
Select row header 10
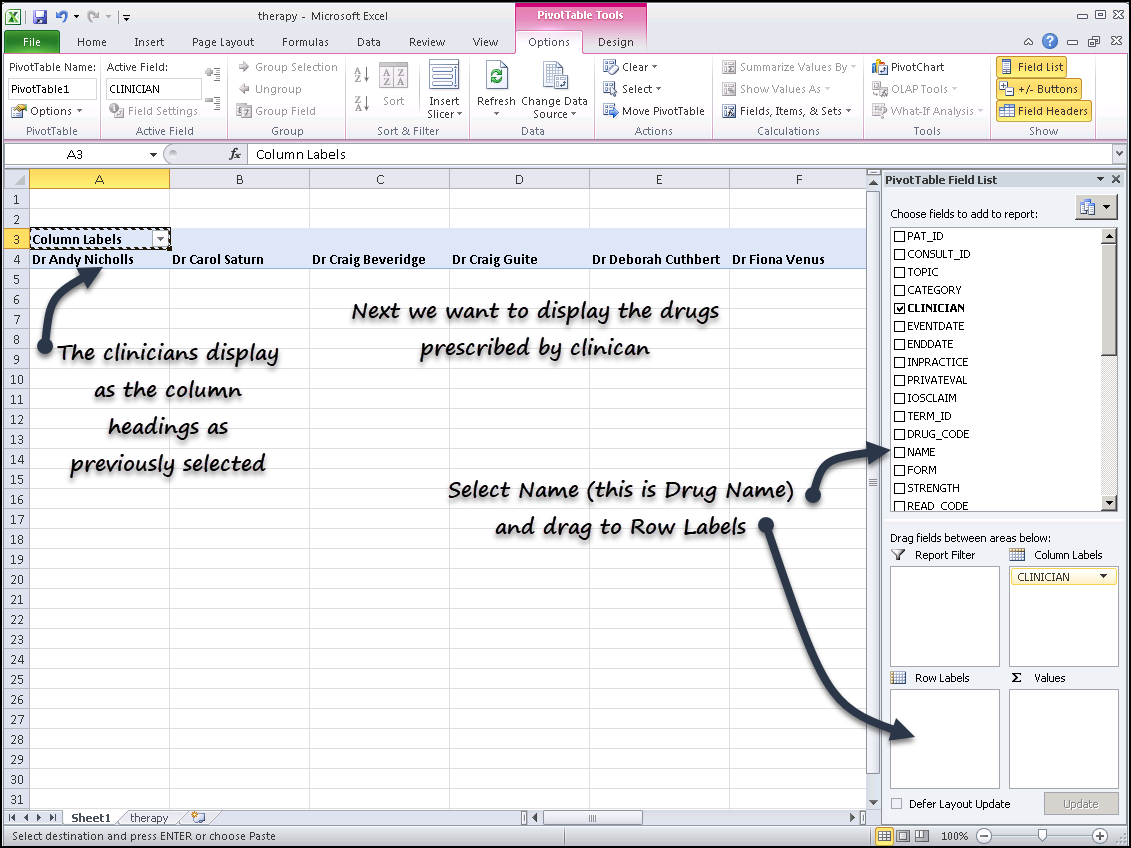[x=16, y=379]
